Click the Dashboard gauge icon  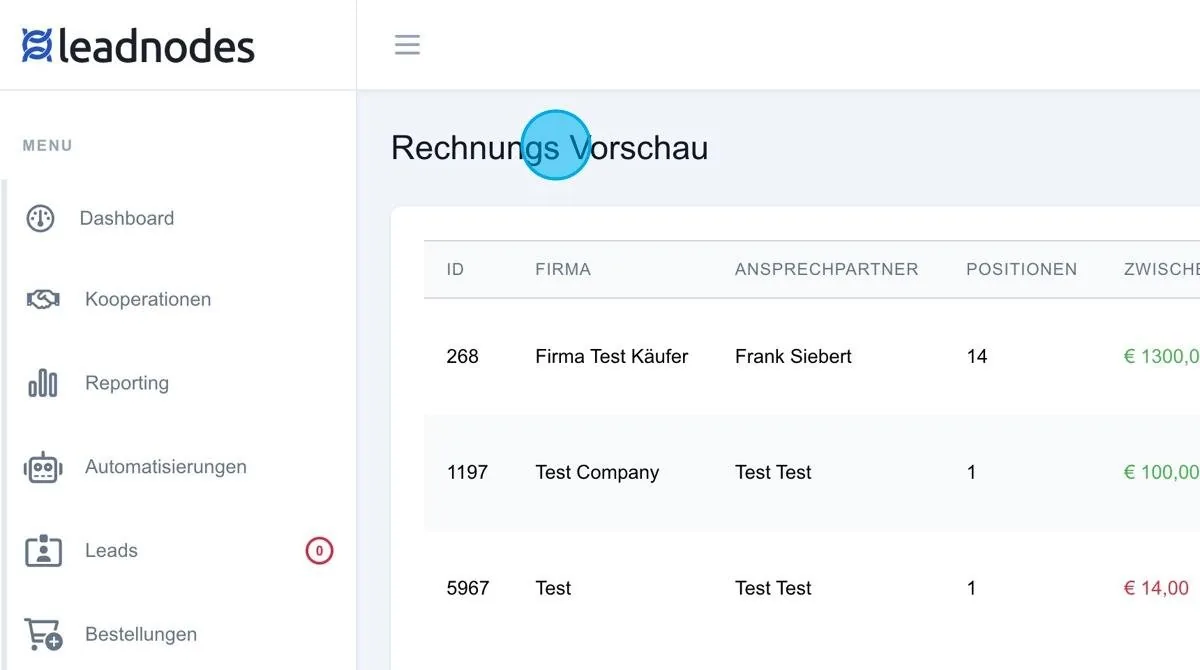(x=40, y=219)
